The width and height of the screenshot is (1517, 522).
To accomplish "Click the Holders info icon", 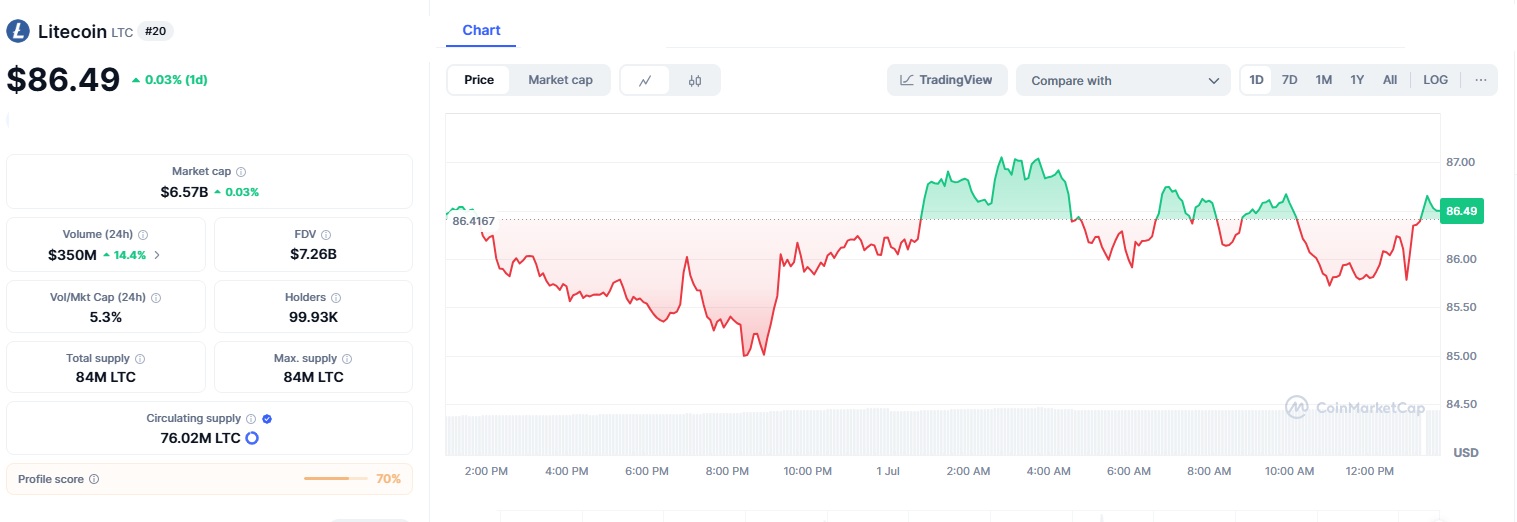I will point(336,298).
